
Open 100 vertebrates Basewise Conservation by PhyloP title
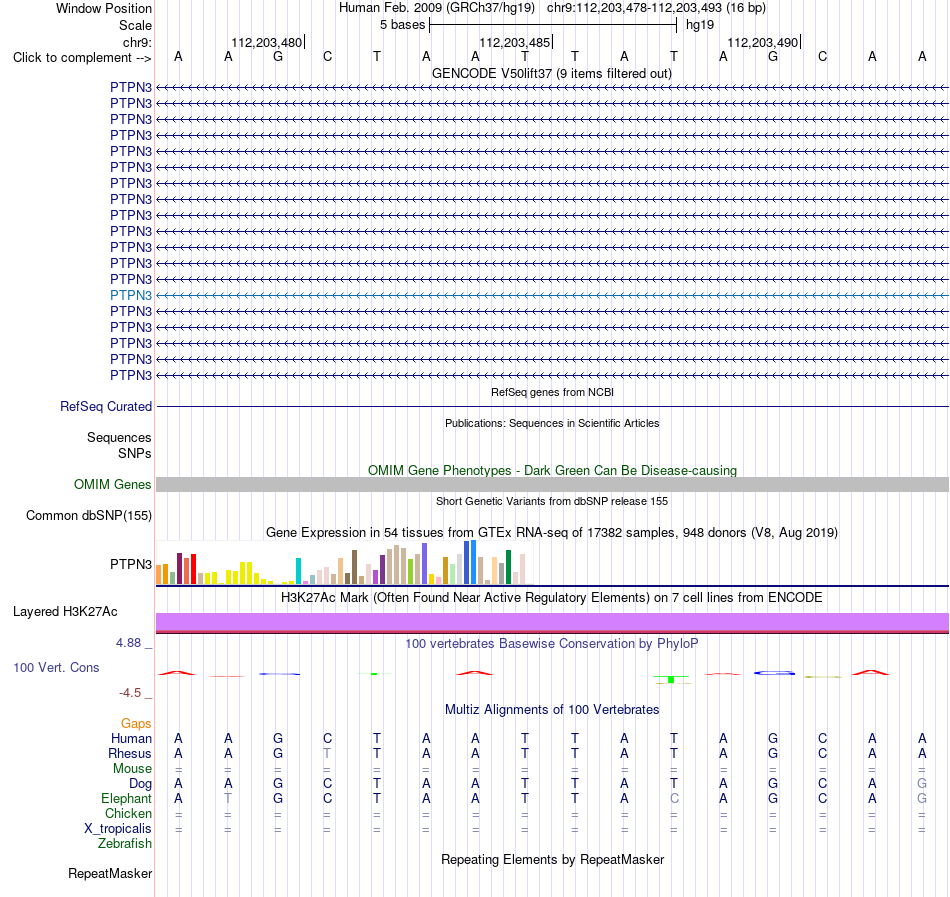552,644
